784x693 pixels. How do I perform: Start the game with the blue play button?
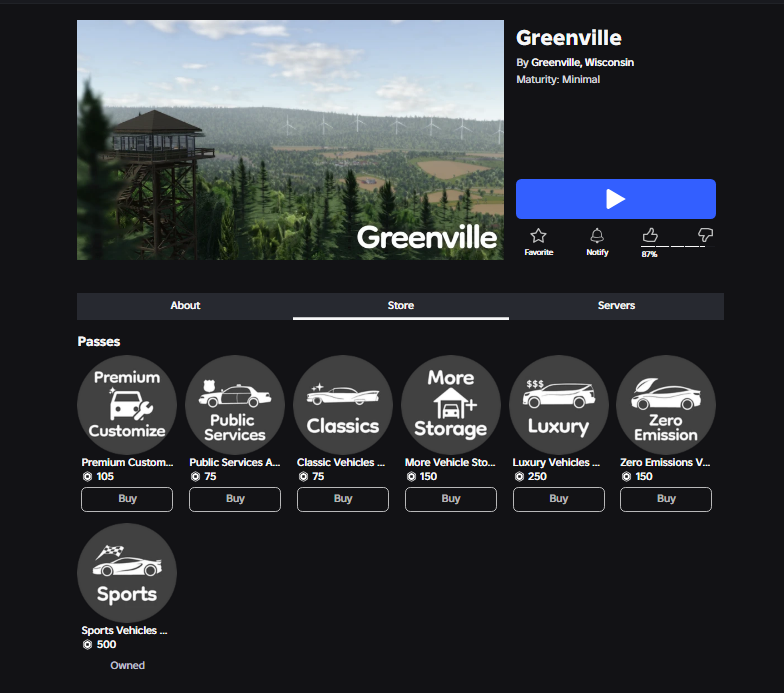(616, 199)
